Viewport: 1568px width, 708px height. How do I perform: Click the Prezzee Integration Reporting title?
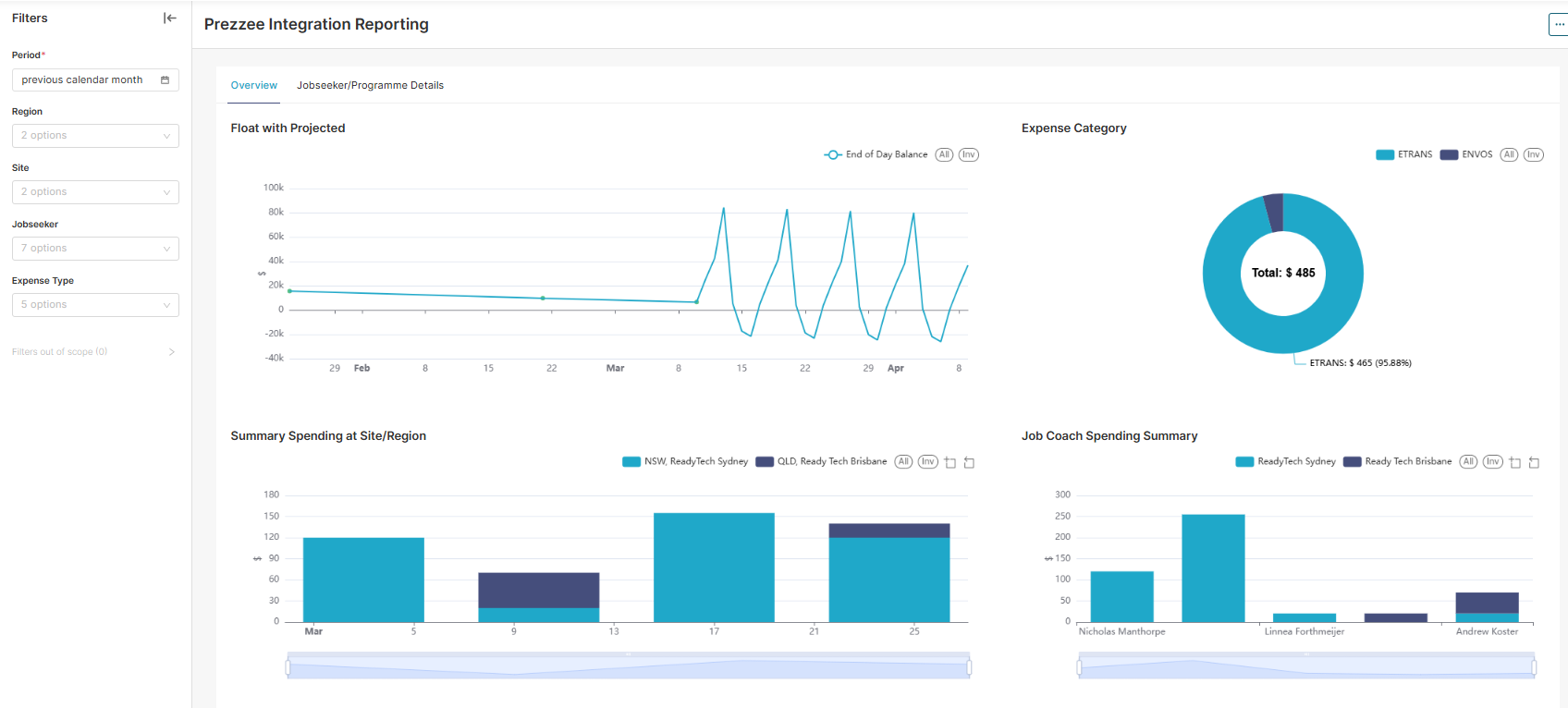tap(316, 24)
